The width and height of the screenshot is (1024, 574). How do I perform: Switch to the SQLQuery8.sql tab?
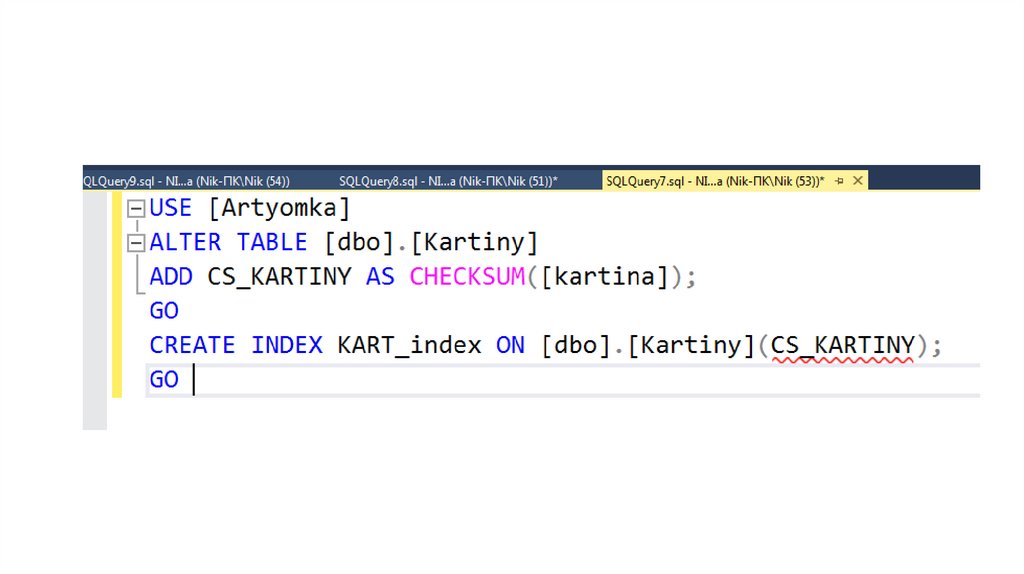point(448,181)
